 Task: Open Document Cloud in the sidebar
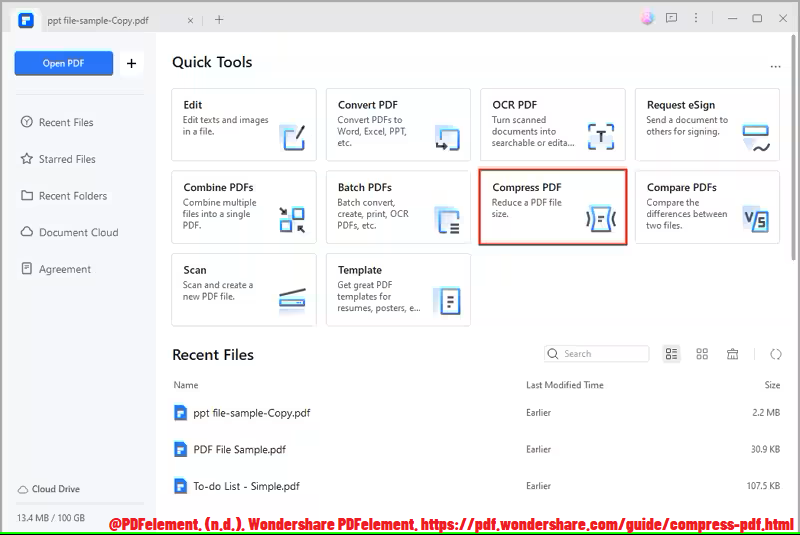(x=69, y=233)
